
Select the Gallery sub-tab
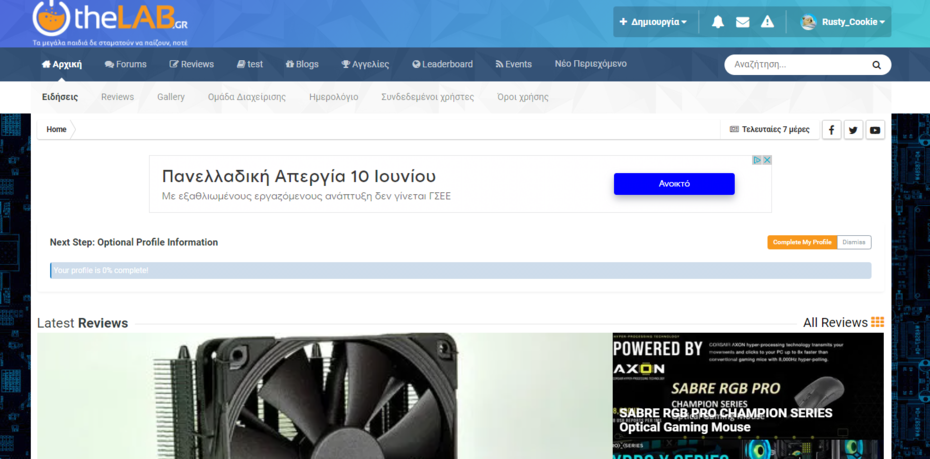(171, 97)
